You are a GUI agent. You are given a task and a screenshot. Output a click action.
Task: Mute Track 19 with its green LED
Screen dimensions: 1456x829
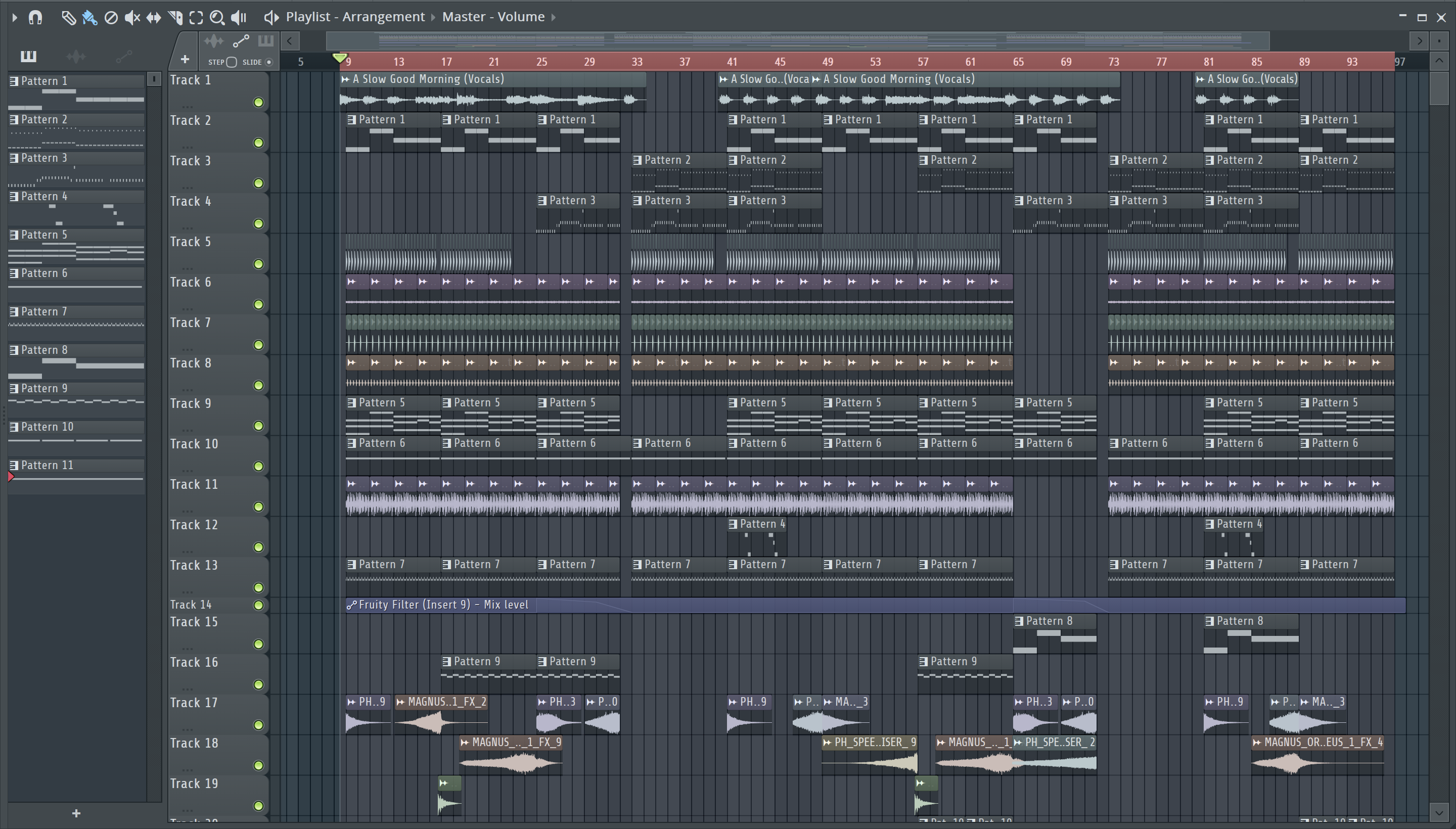[258, 806]
